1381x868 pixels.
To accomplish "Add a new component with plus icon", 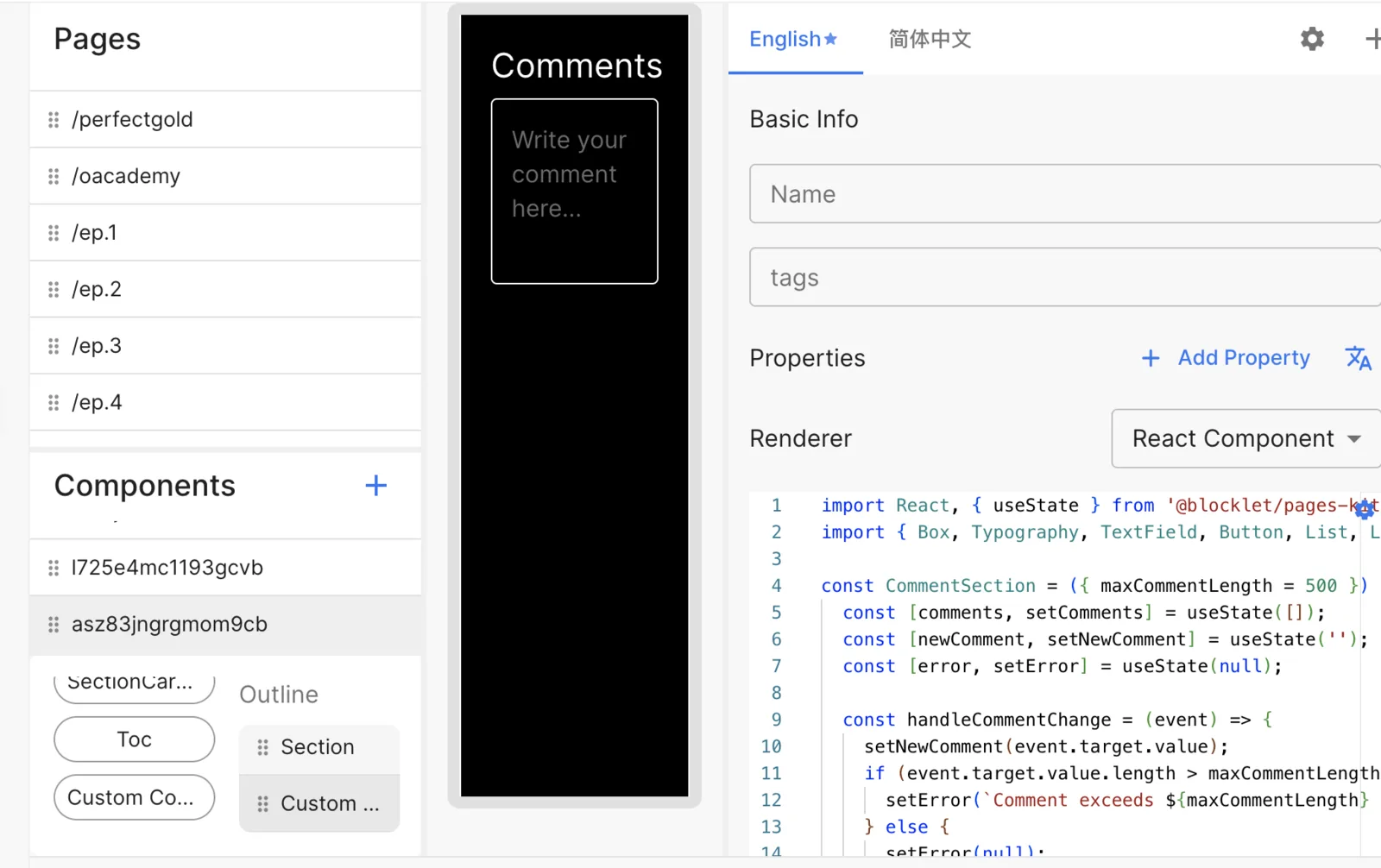I will pyautogui.click(x=375, y=486).
